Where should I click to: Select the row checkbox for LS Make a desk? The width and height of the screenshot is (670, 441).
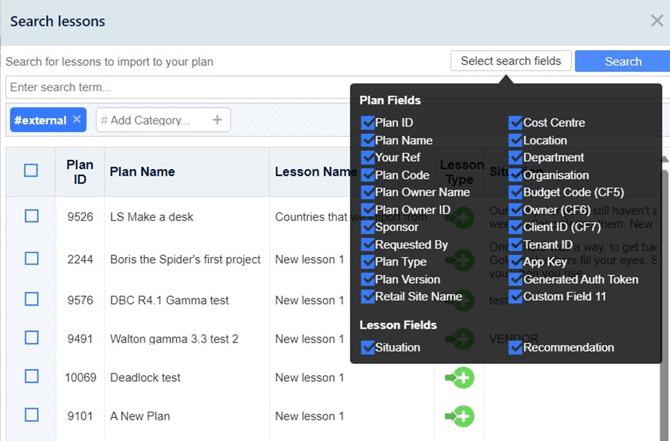[31, 216]
